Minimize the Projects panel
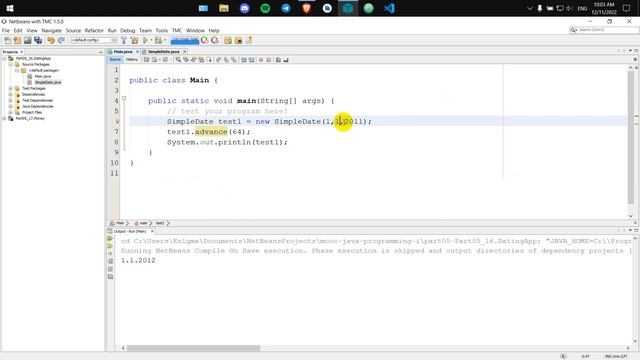This screenshot has height=360, width=640. click(101, 52)
